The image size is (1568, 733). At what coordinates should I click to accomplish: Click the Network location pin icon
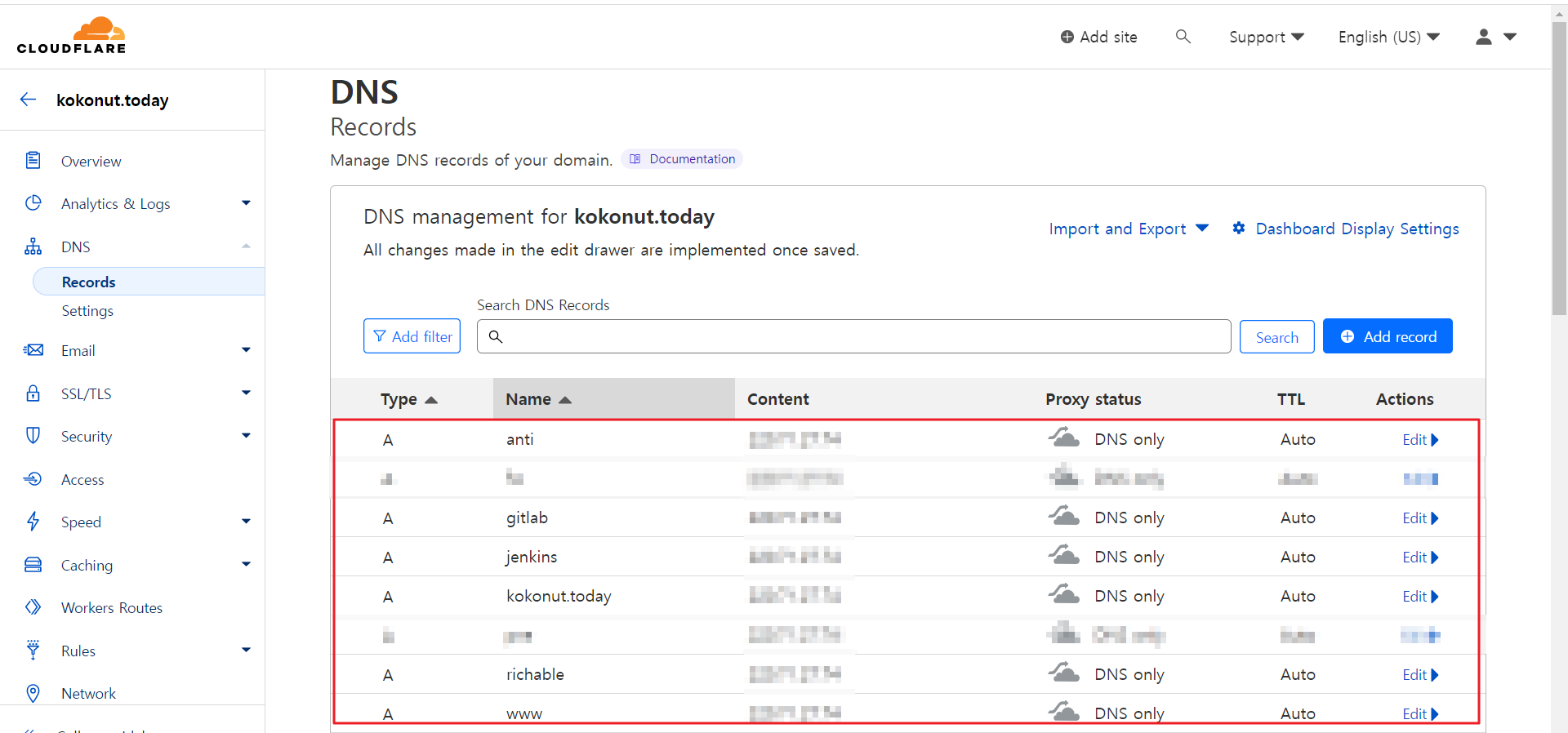tap(33, 693)
